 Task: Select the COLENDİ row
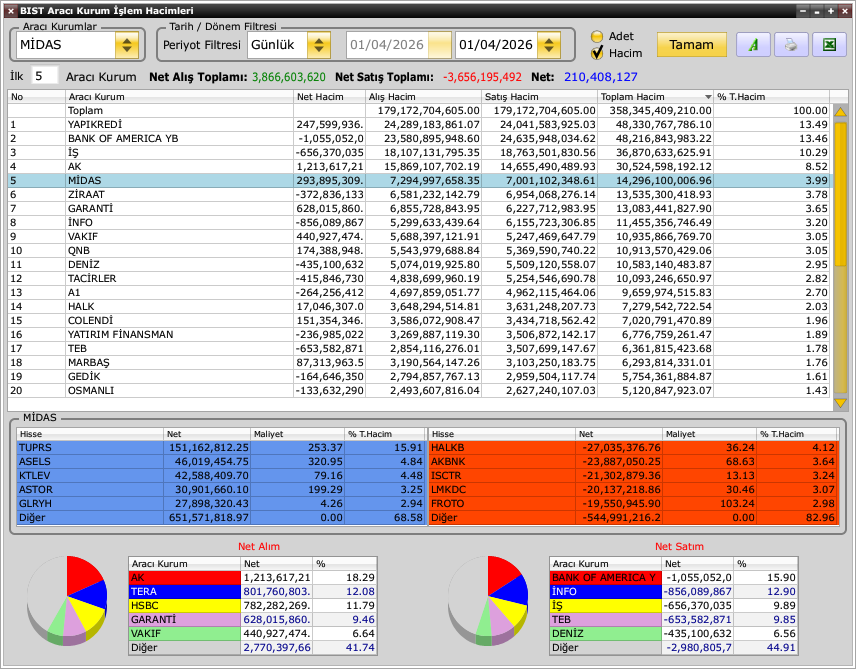pos(419,321)
